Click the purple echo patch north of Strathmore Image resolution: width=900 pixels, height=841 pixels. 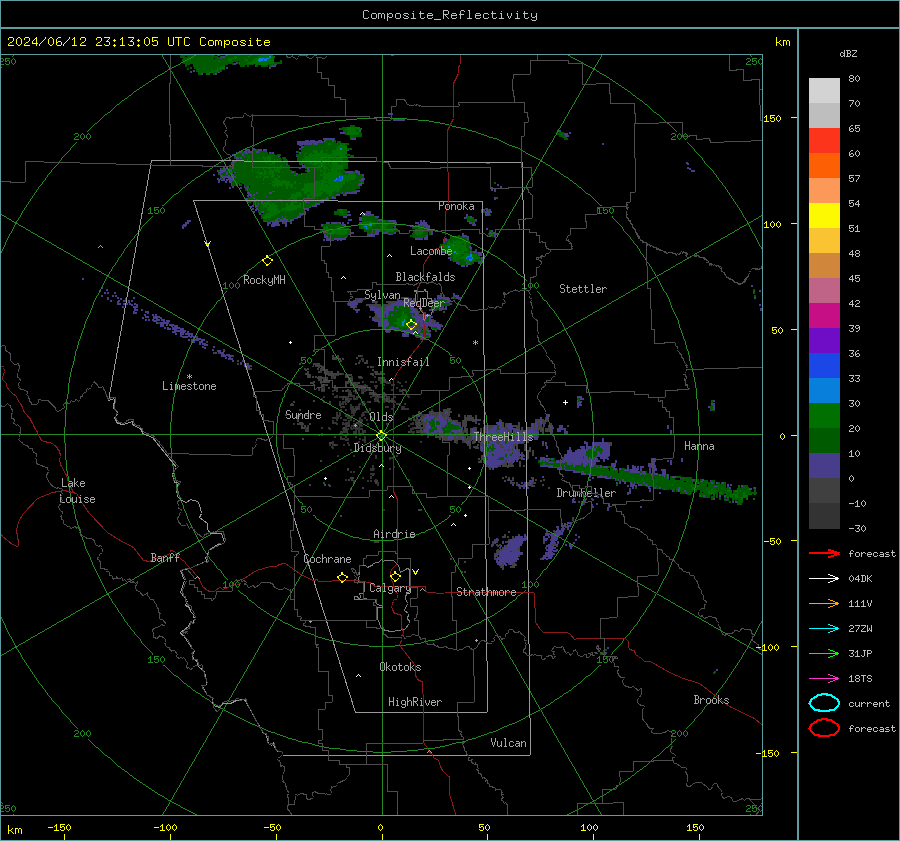510,550
